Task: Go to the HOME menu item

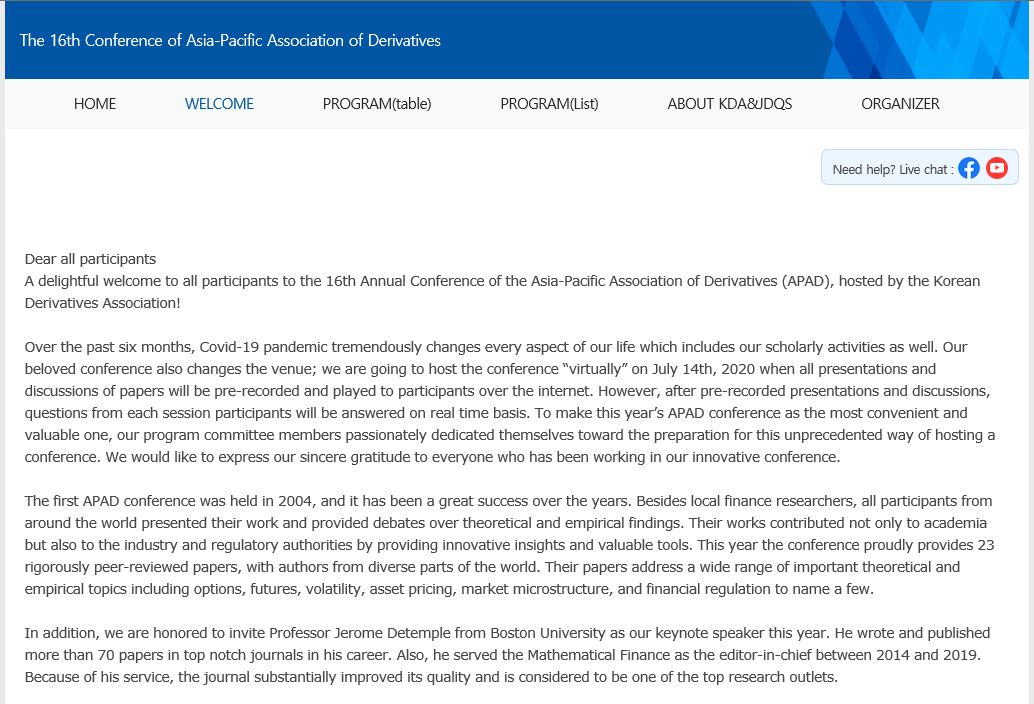Action: (95, 103)
